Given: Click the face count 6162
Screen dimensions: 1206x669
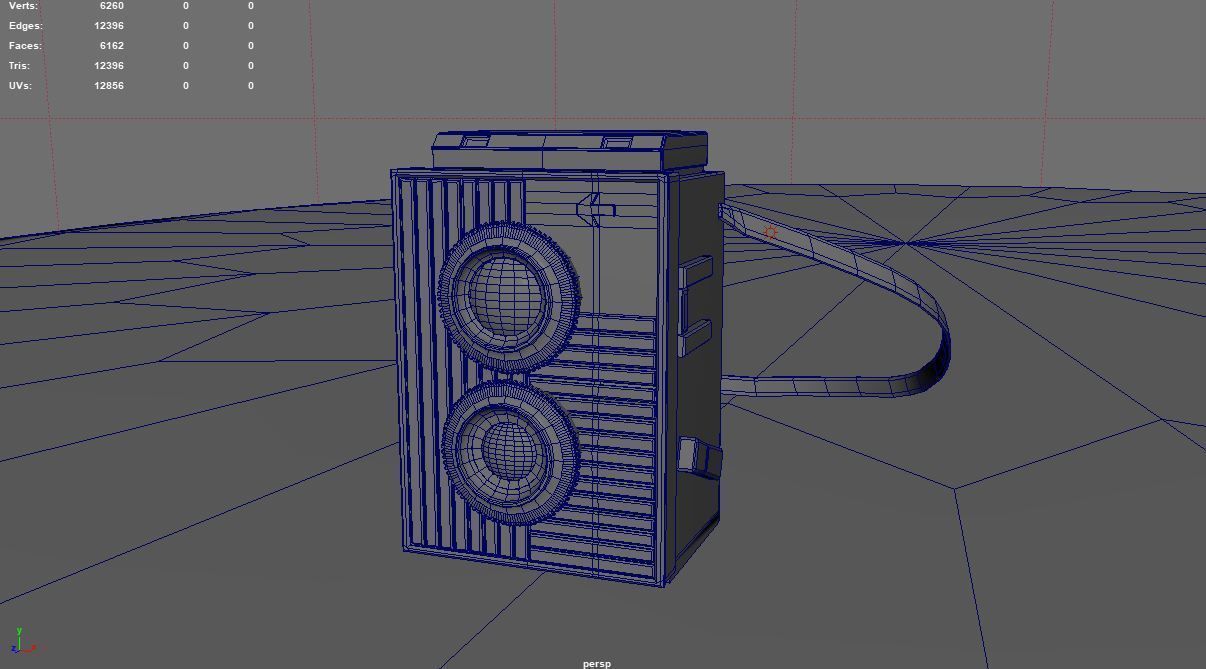Looking at the screenshot, I should point(111,46).
